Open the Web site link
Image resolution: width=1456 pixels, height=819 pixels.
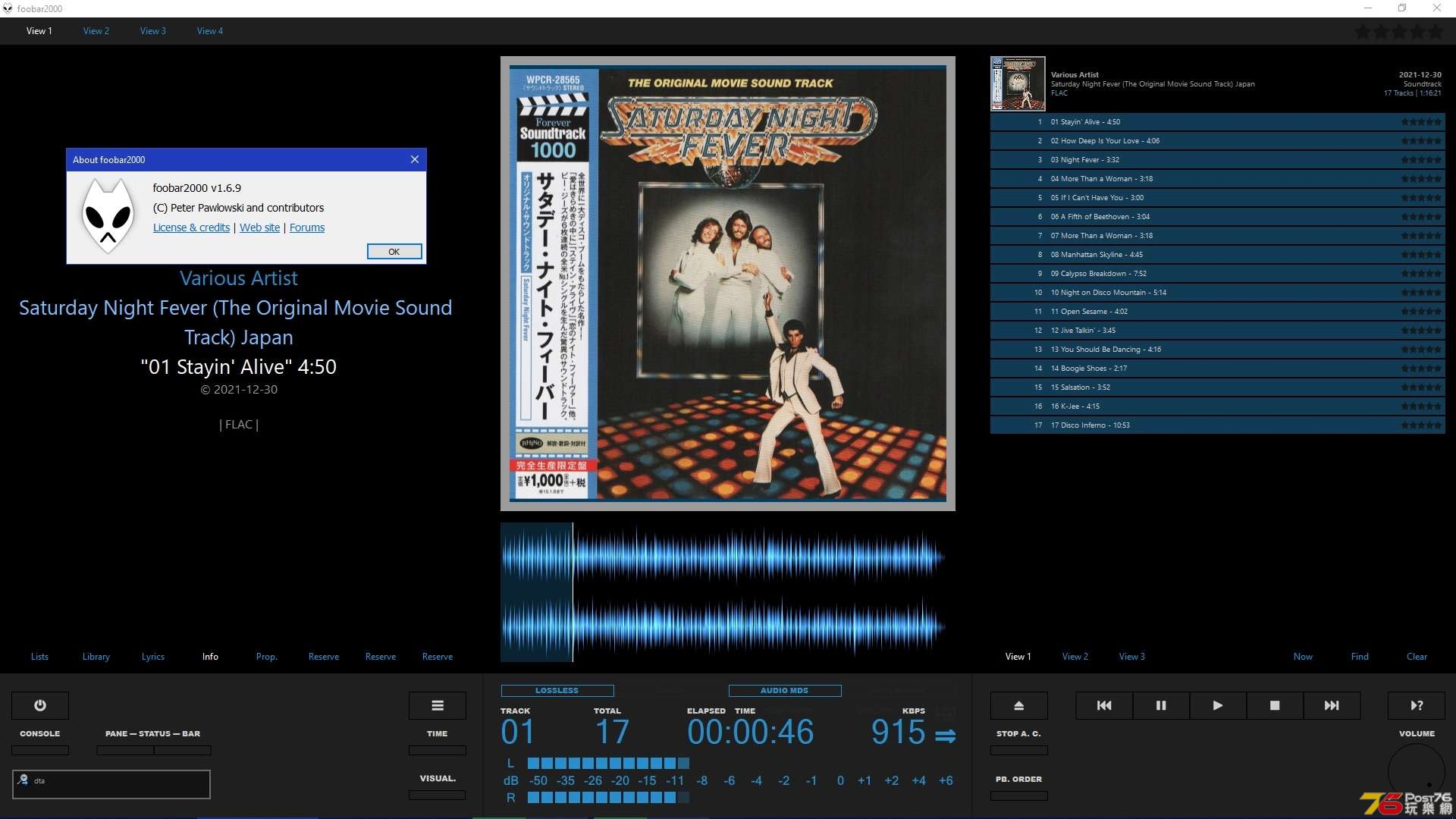coord(260,227)
